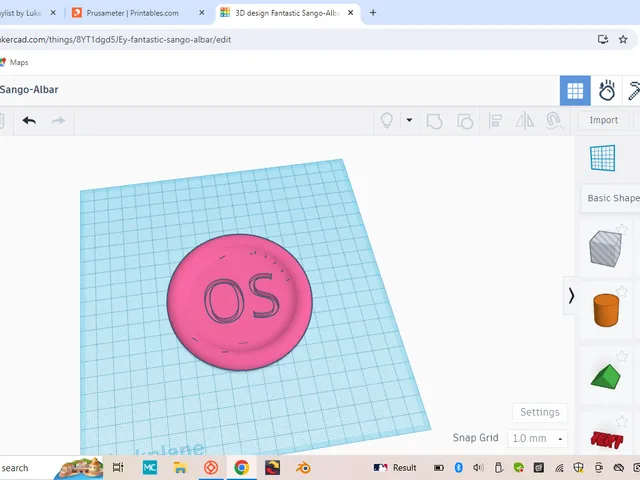Click the Bluetooth tray icon

458,468
